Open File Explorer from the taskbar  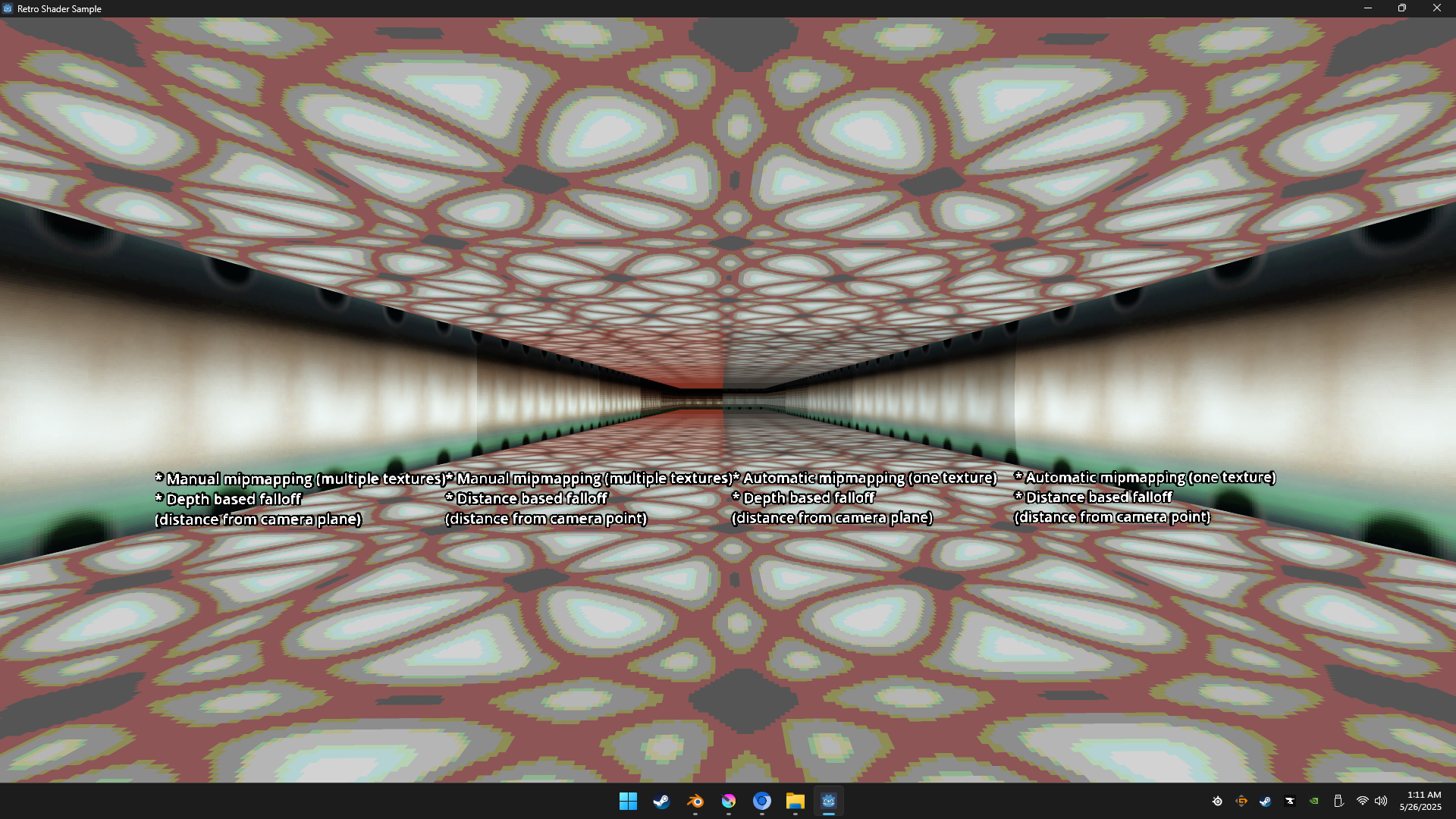click(x=795, y=801)
